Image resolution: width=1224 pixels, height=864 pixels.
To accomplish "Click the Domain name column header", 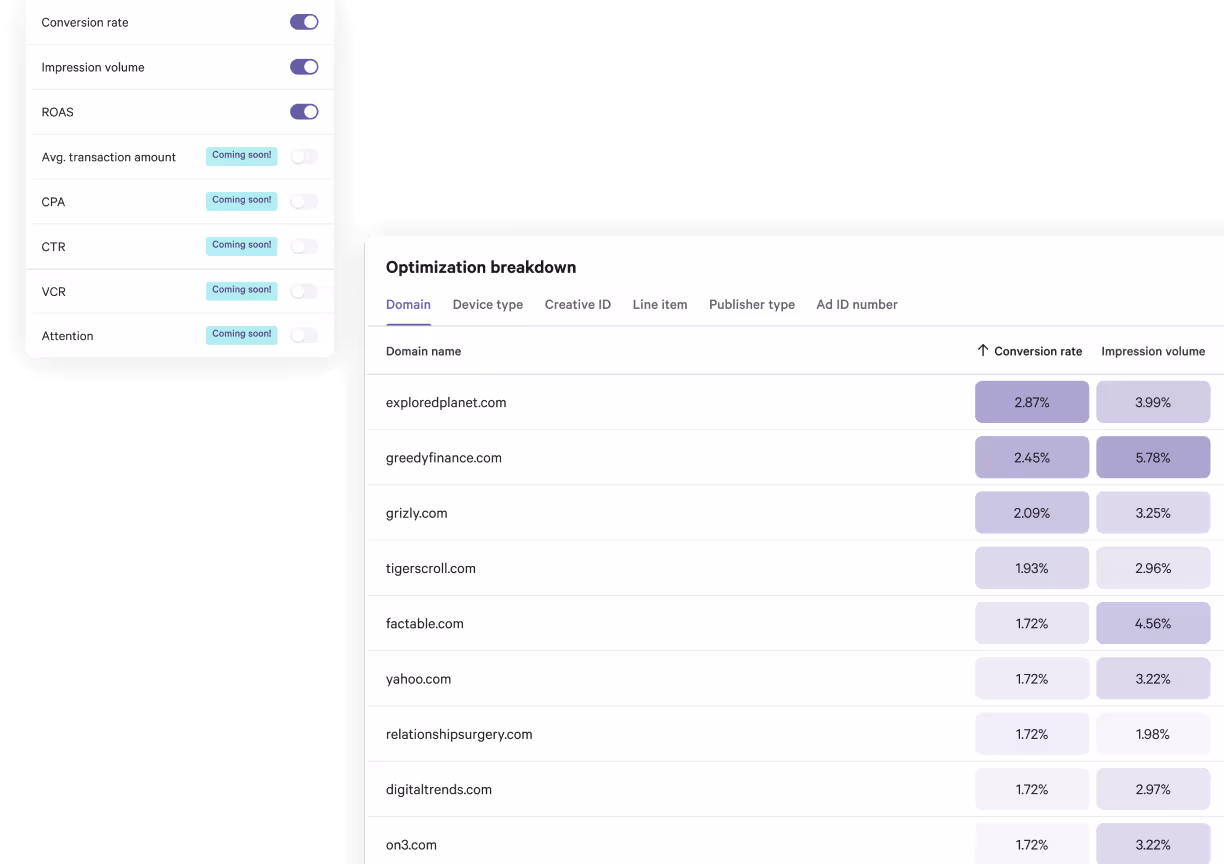I will point(423,351).
